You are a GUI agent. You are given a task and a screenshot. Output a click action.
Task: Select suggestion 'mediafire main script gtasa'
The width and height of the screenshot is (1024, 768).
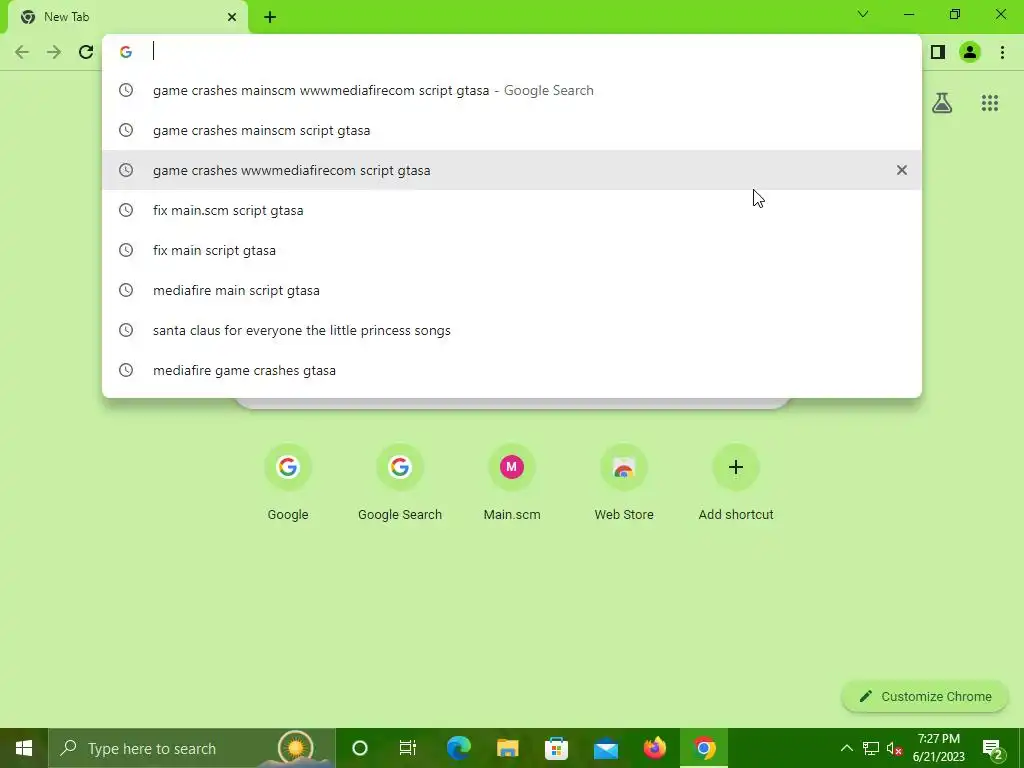(511, 290)
